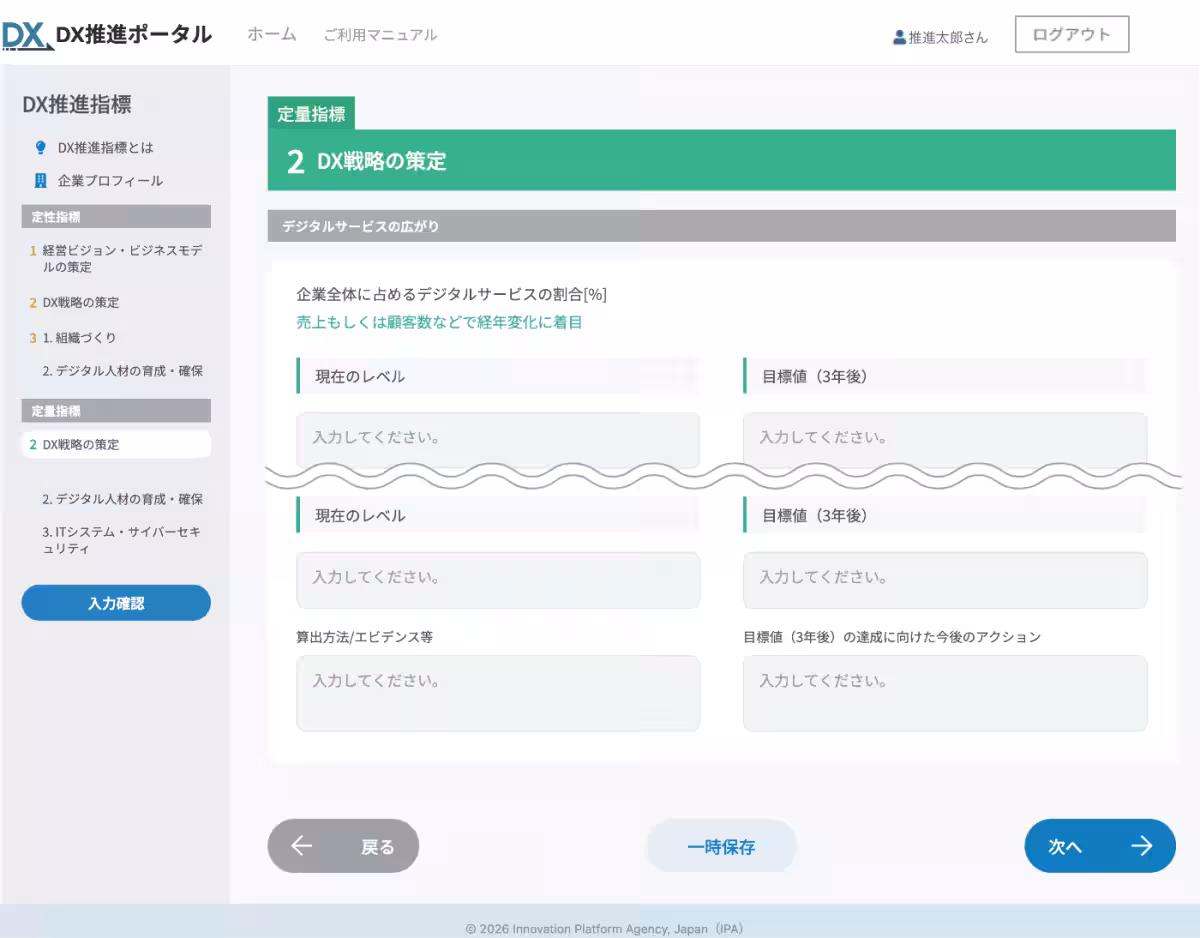1200x938 pixels.
Task: Click the 企業全体に占めるデジタルサービスの割合[%] label
Action: [x=452, y=294]
